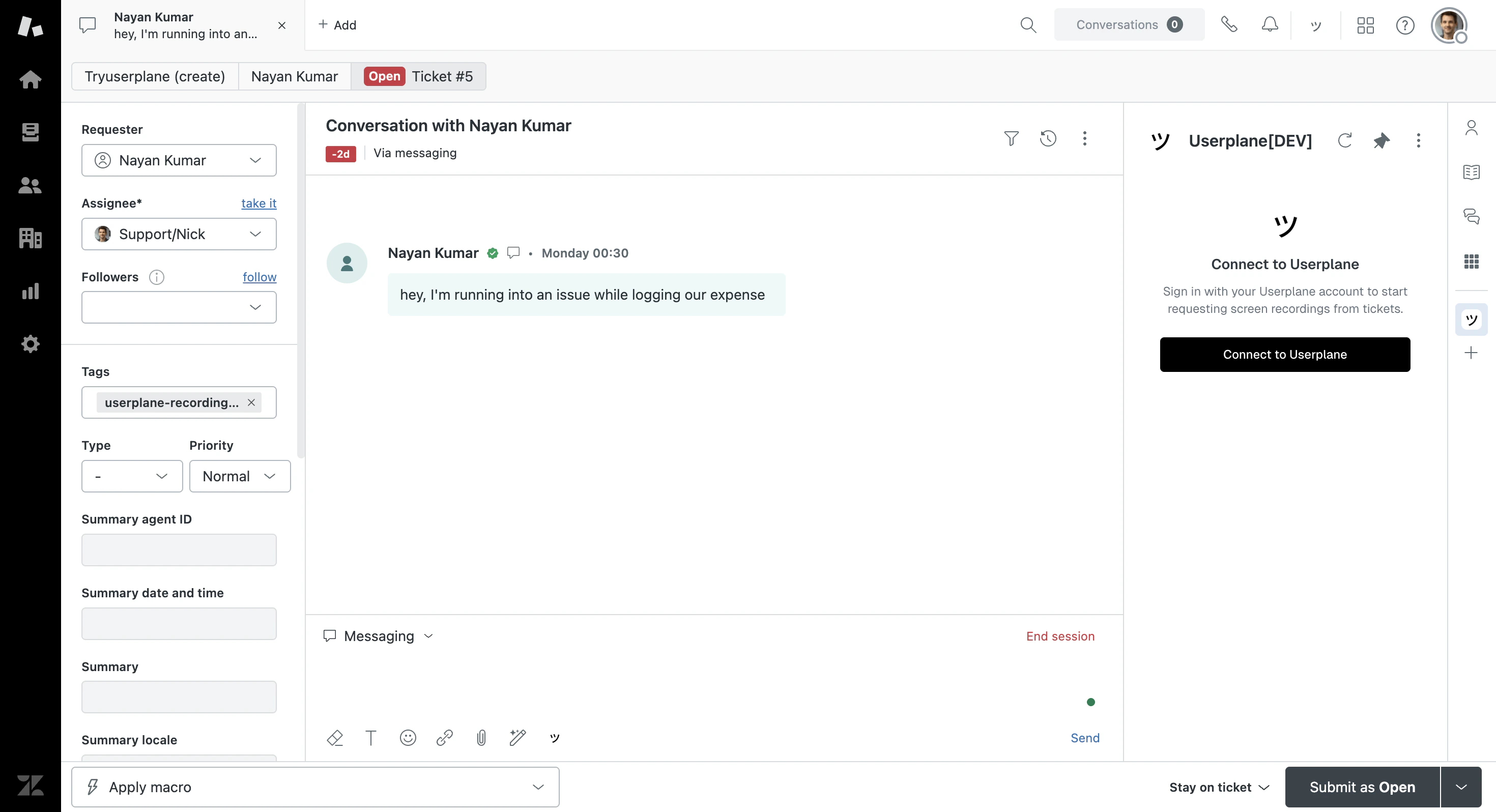Viewport: 1496px width, 812px height.
Task: Expand the Priority dropdown
Action: point(240,476)
